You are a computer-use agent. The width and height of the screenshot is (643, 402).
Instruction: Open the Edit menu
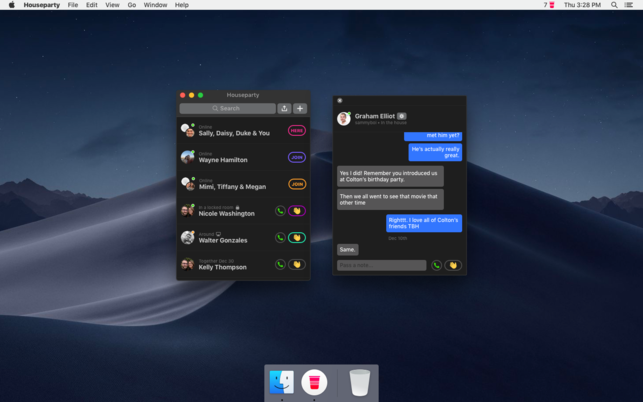91,5
